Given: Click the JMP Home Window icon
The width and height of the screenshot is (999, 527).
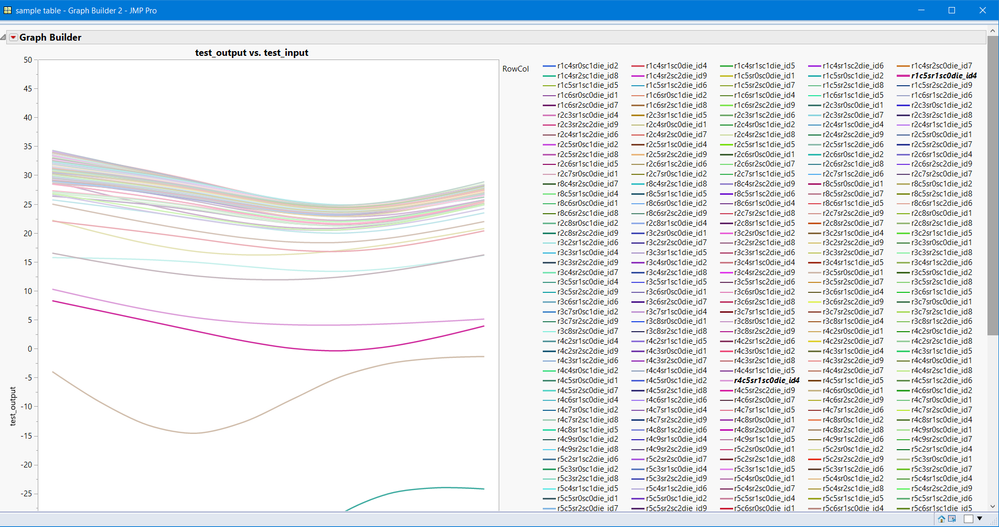Looking at the screenshot, I should (x=942, y=519).
